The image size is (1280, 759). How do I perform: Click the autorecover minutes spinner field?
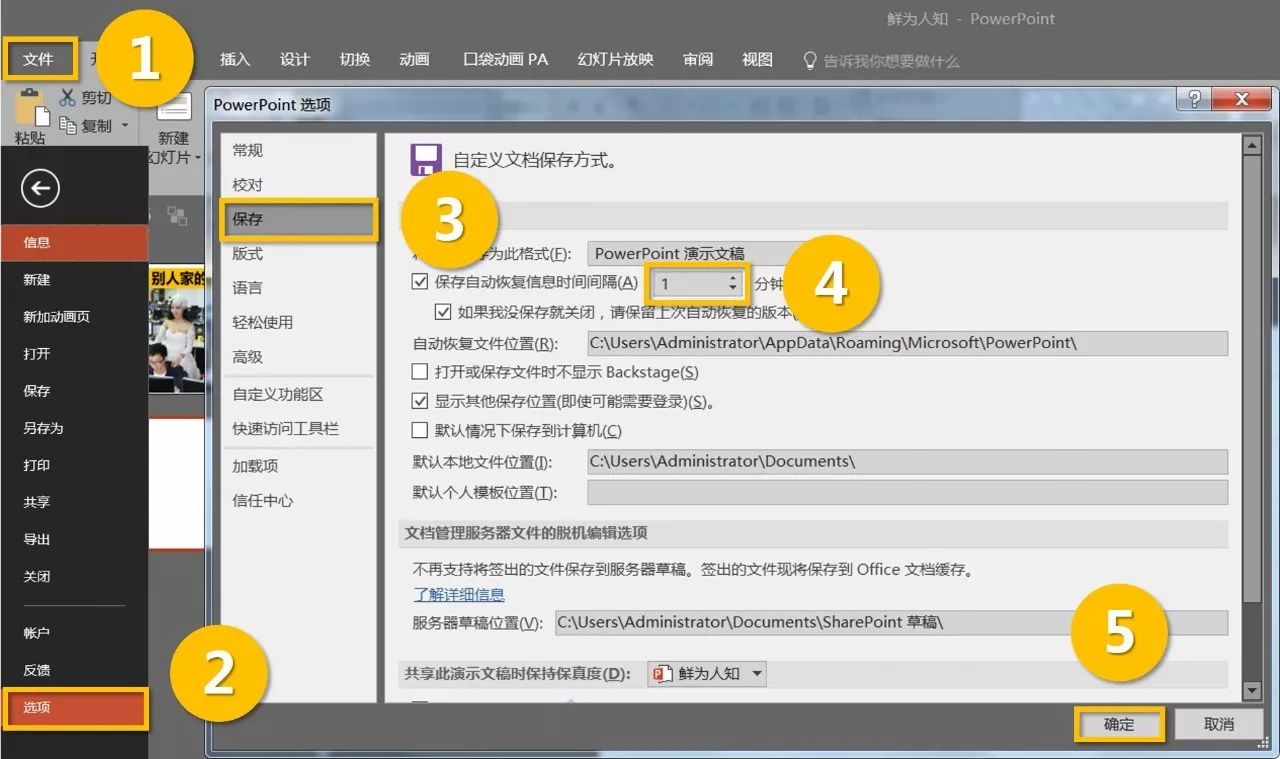tap(697, 284)
